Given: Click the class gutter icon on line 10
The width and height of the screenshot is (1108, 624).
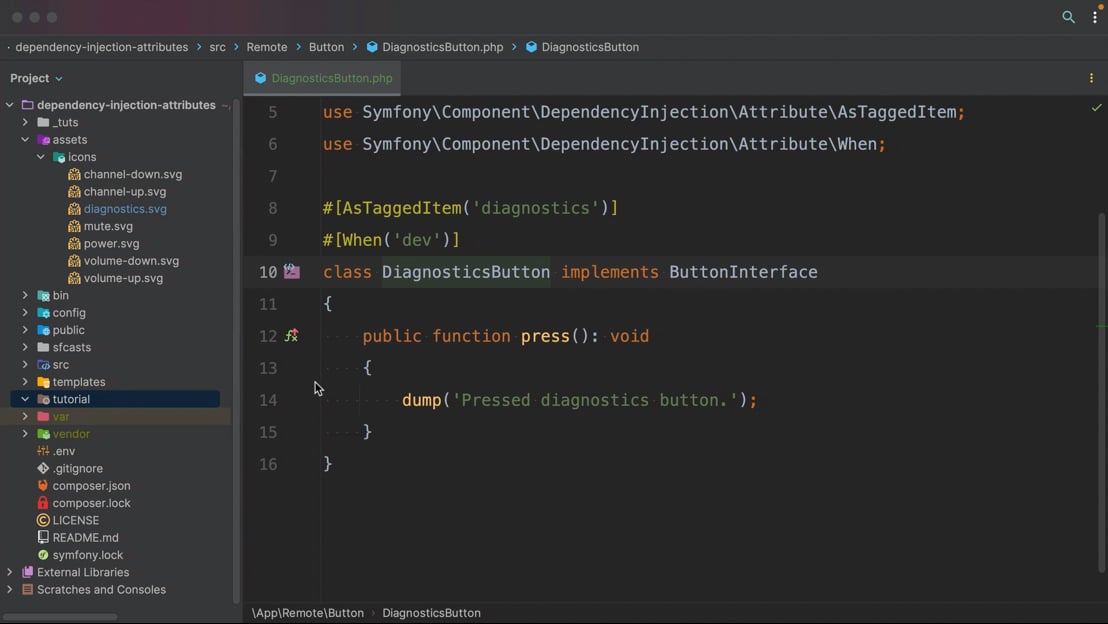Looking at the screenshot, I should [292, 272].
